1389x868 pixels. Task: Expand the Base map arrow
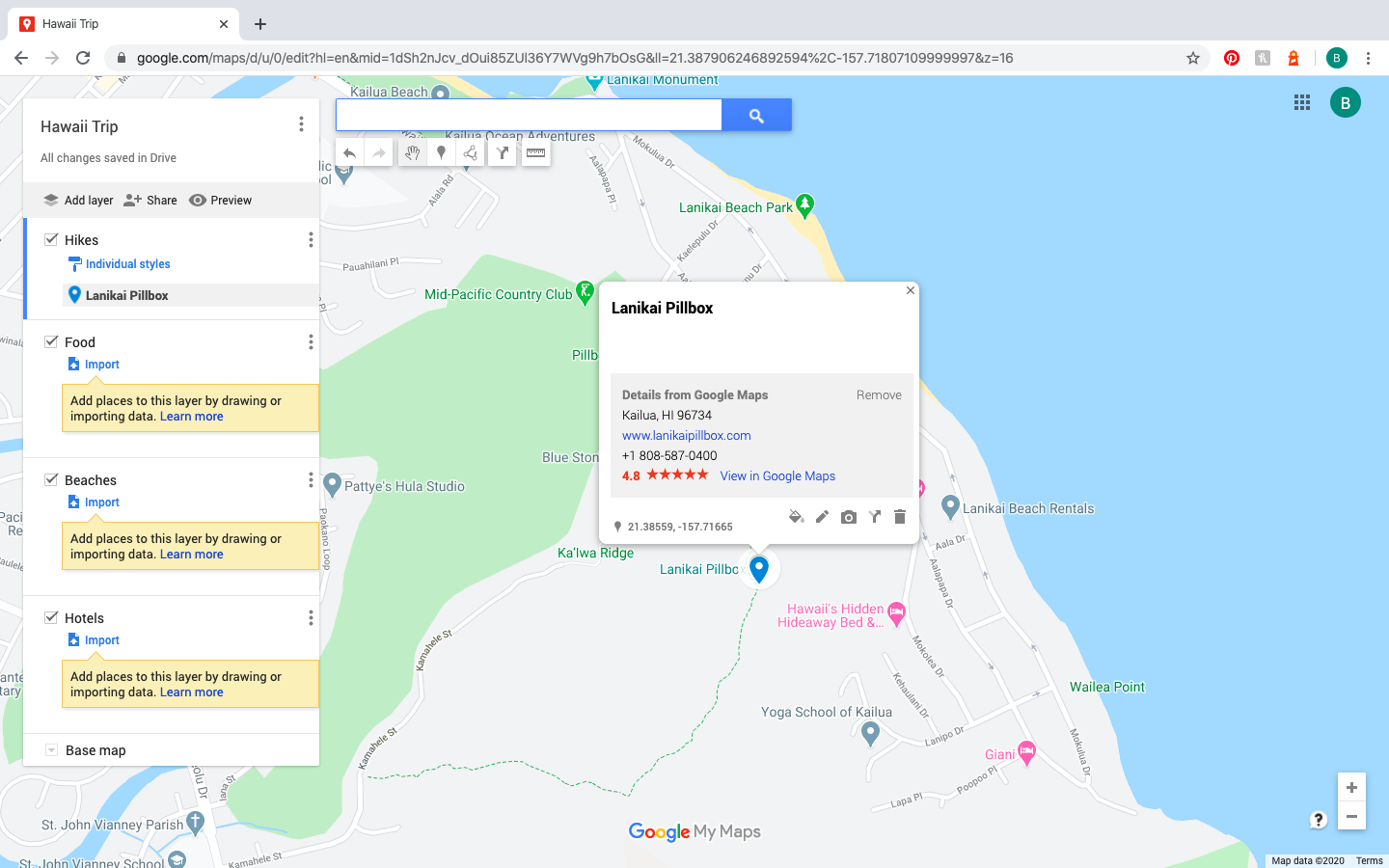[x=51, y=750]
